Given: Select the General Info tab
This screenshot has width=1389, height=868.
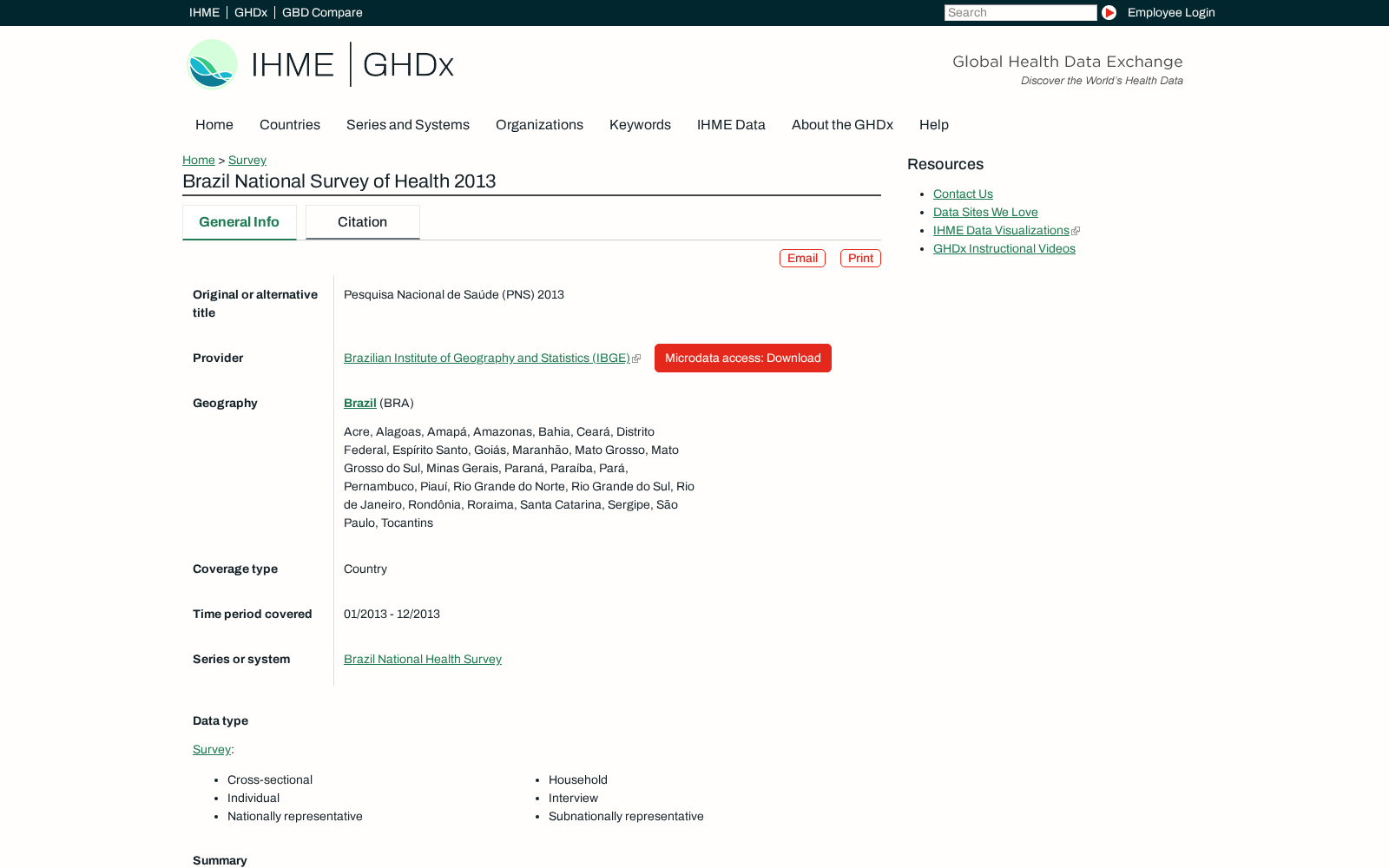Looking at the screenshot, I should (x=240, y=222).
